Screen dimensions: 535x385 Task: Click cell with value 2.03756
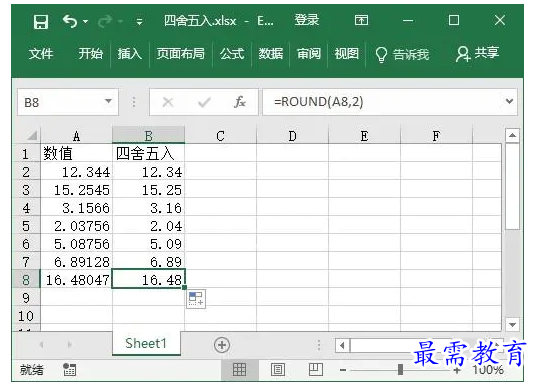click(76, 226)
